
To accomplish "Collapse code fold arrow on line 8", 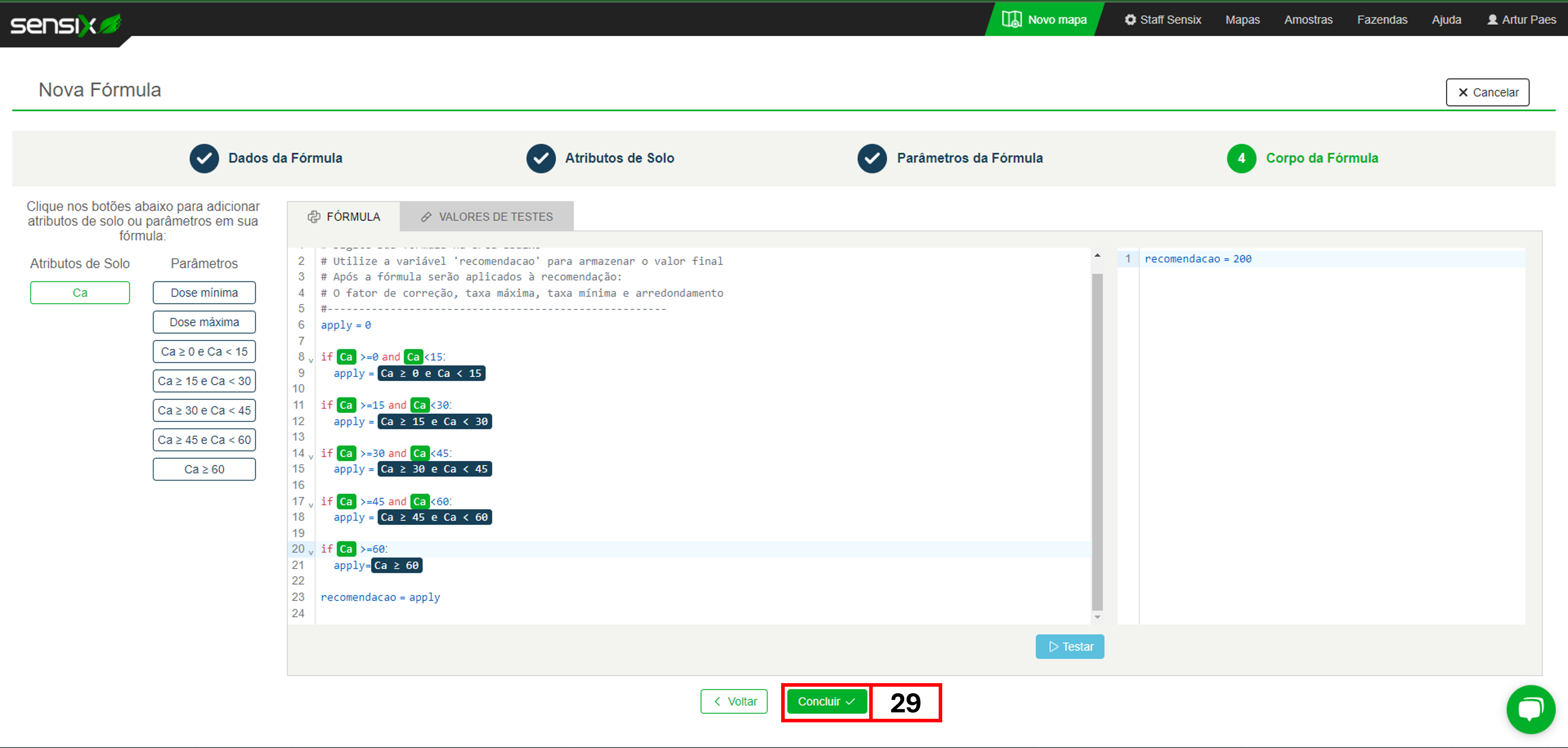I will (311, 360).
